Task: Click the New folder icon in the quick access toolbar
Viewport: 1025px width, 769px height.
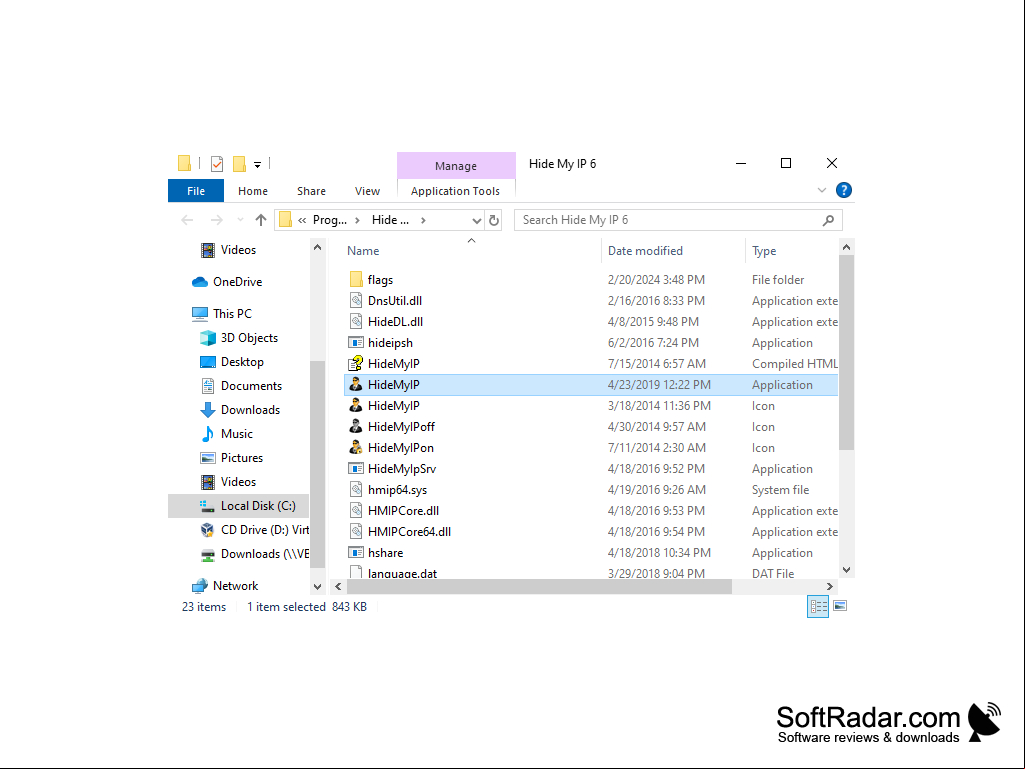Action: (240, 163)
